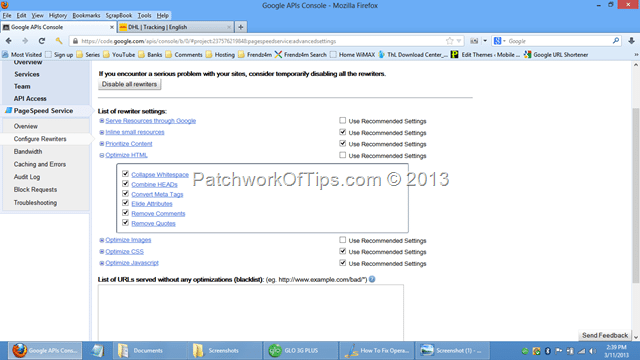Show more bookmarks with the overflow chevron
This screenshot has height=360, width=640.
[x=636, y=54]
